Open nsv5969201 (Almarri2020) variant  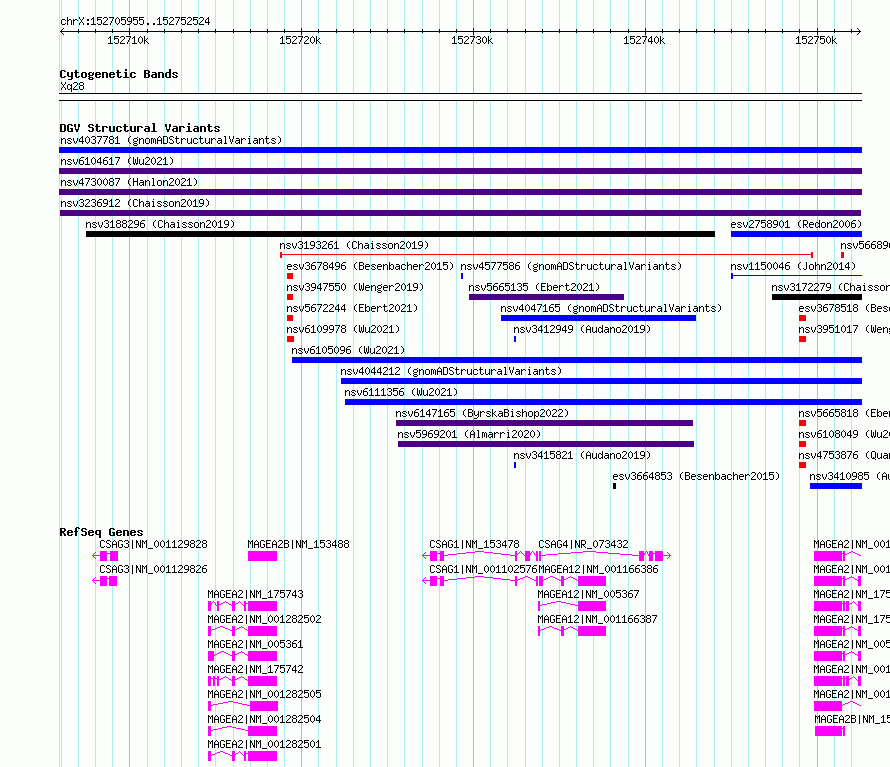469,434
